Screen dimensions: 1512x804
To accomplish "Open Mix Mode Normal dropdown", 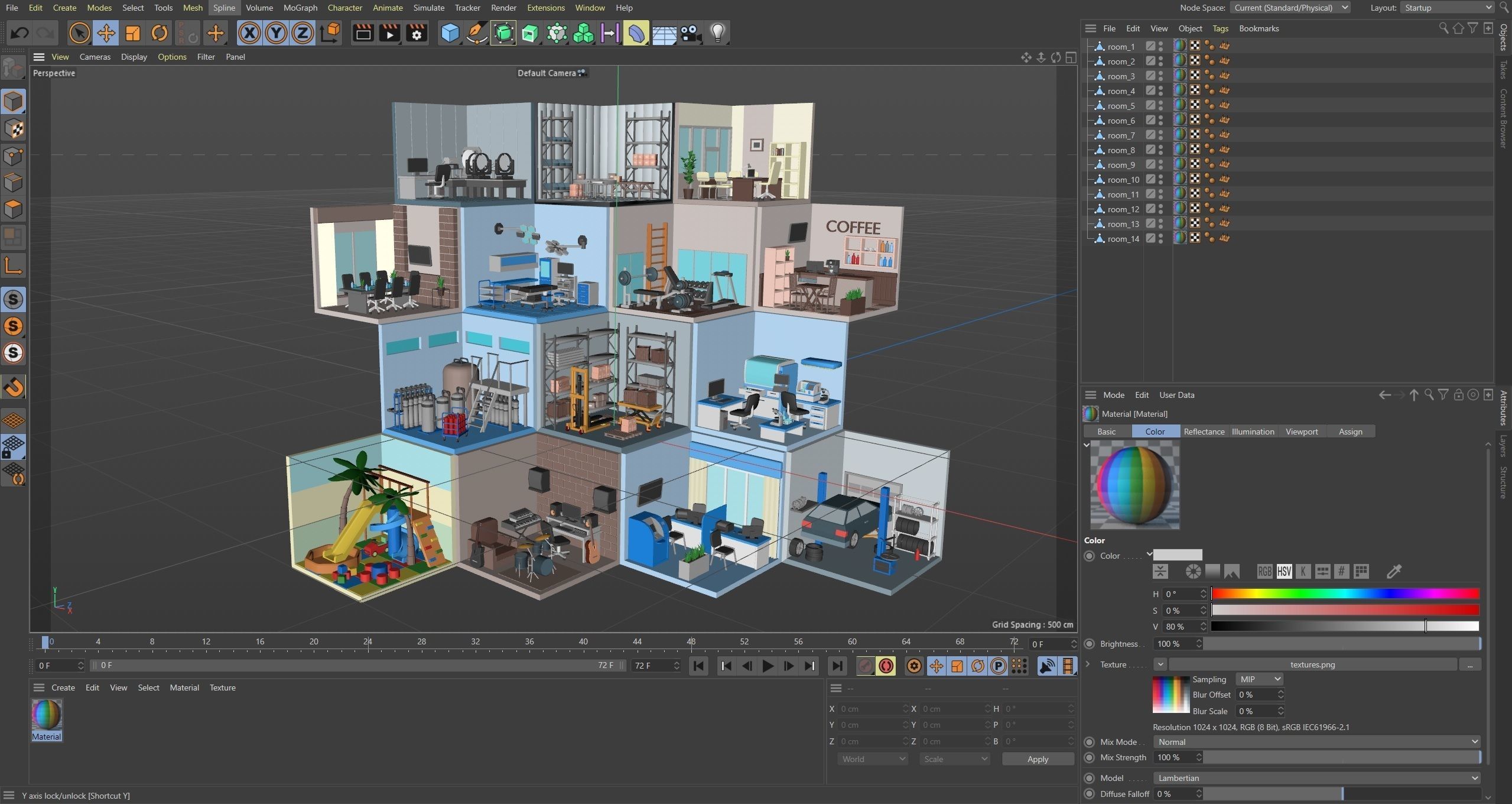I will (x=1316, y=742).
